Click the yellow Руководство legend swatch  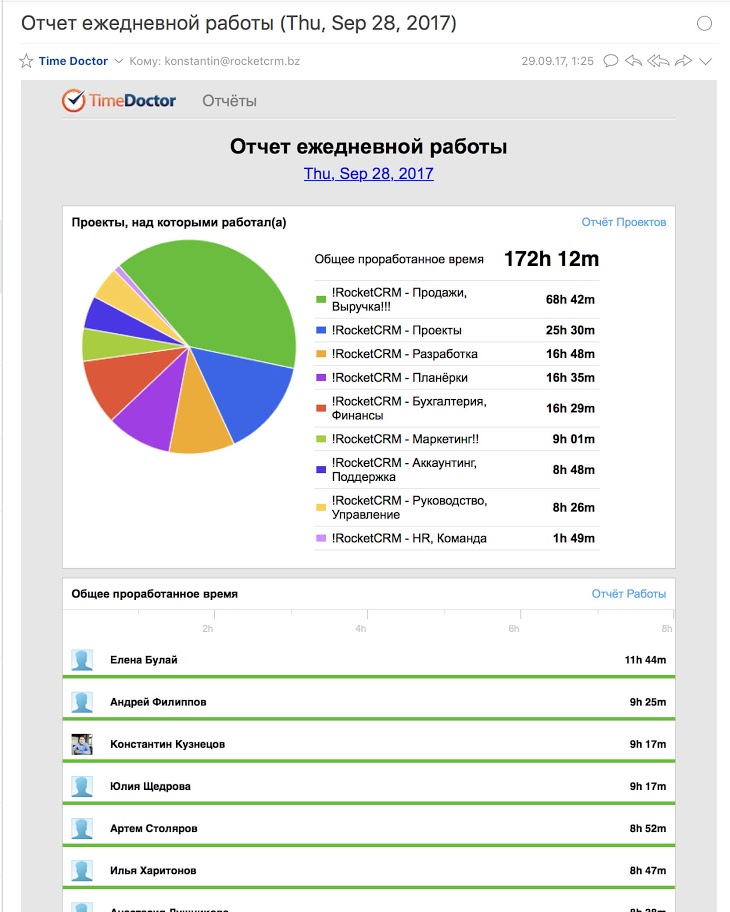click(321, 508)
